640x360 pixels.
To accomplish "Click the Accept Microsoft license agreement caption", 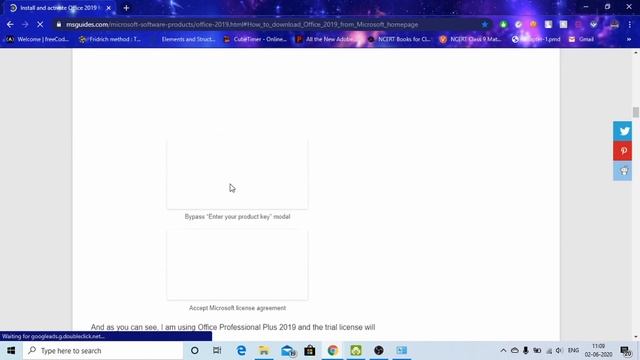I will [237, 308].
